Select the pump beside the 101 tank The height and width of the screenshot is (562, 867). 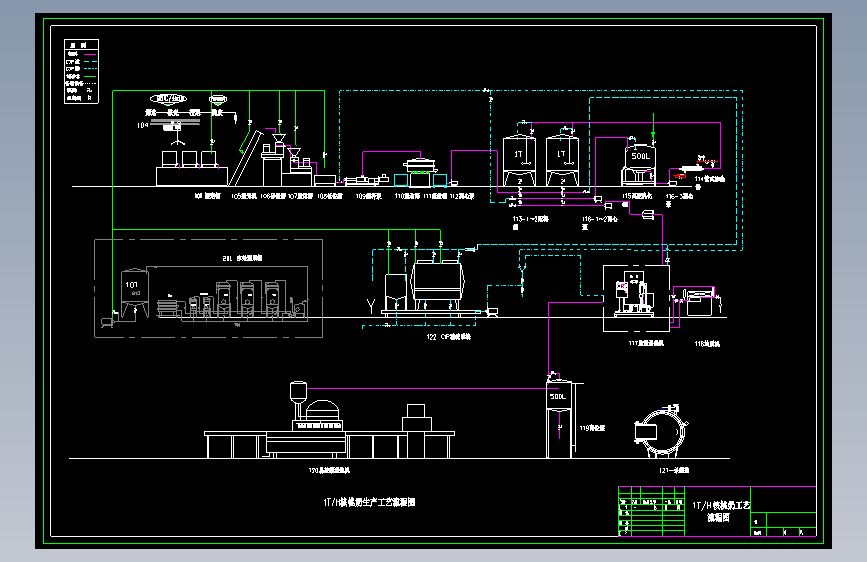pos(107,321)
